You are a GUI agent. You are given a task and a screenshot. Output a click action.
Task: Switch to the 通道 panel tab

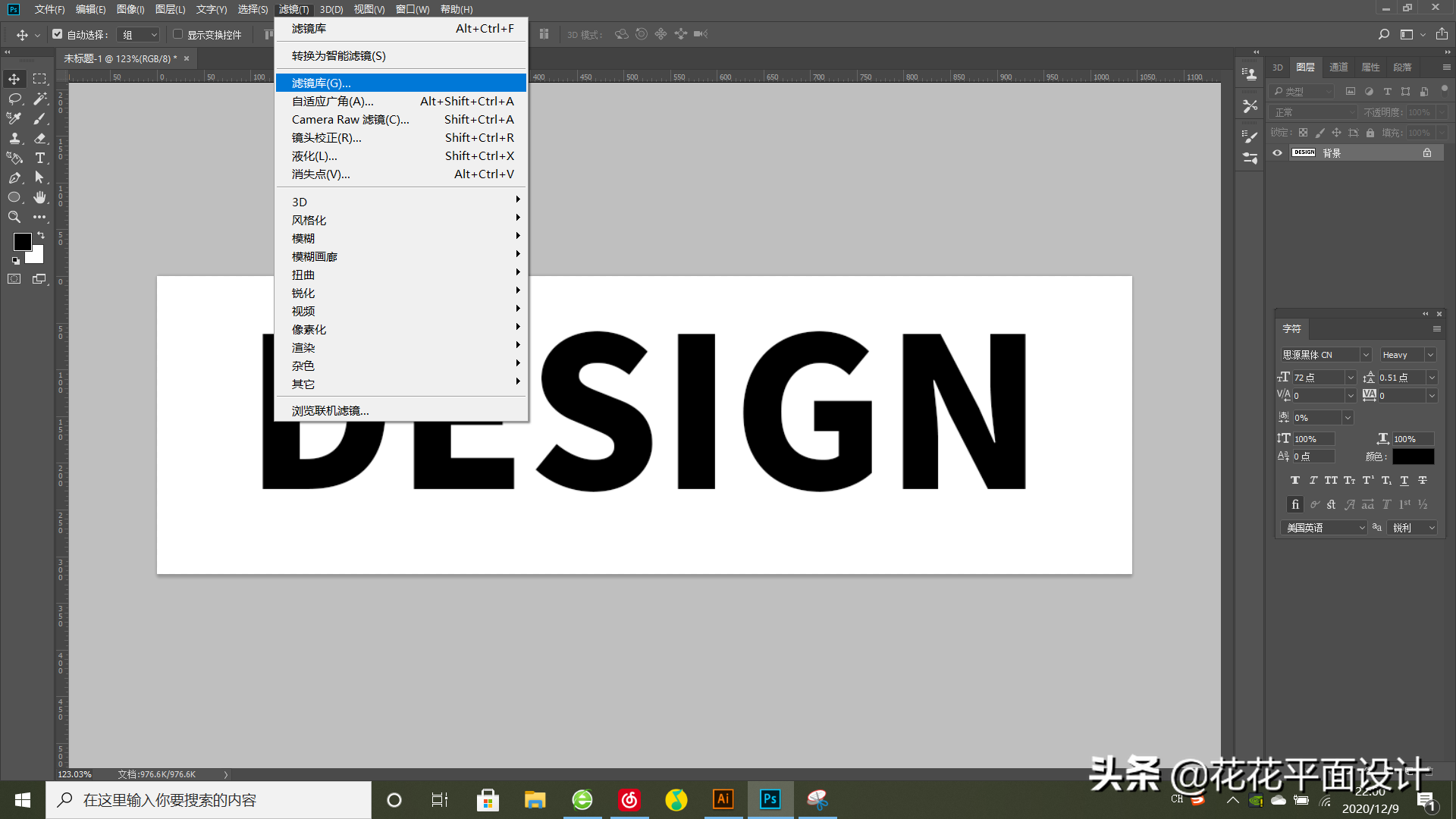click(1338, 67)
